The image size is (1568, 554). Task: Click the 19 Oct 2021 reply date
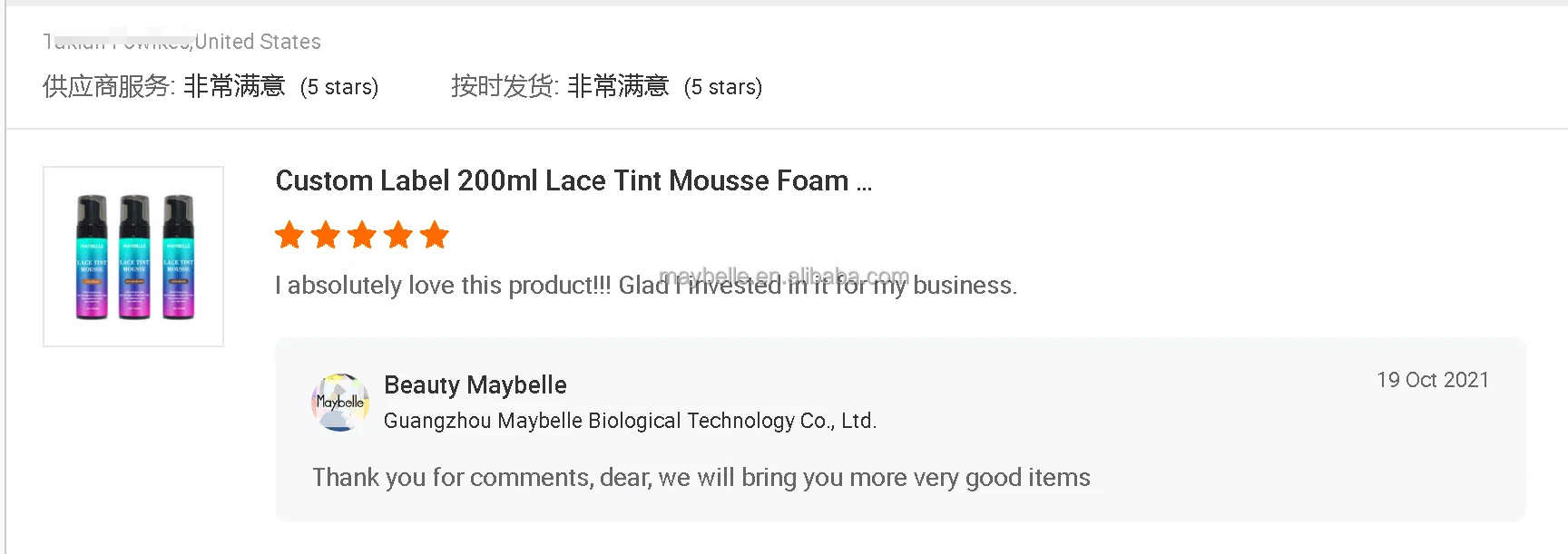tap(1433, 380)
